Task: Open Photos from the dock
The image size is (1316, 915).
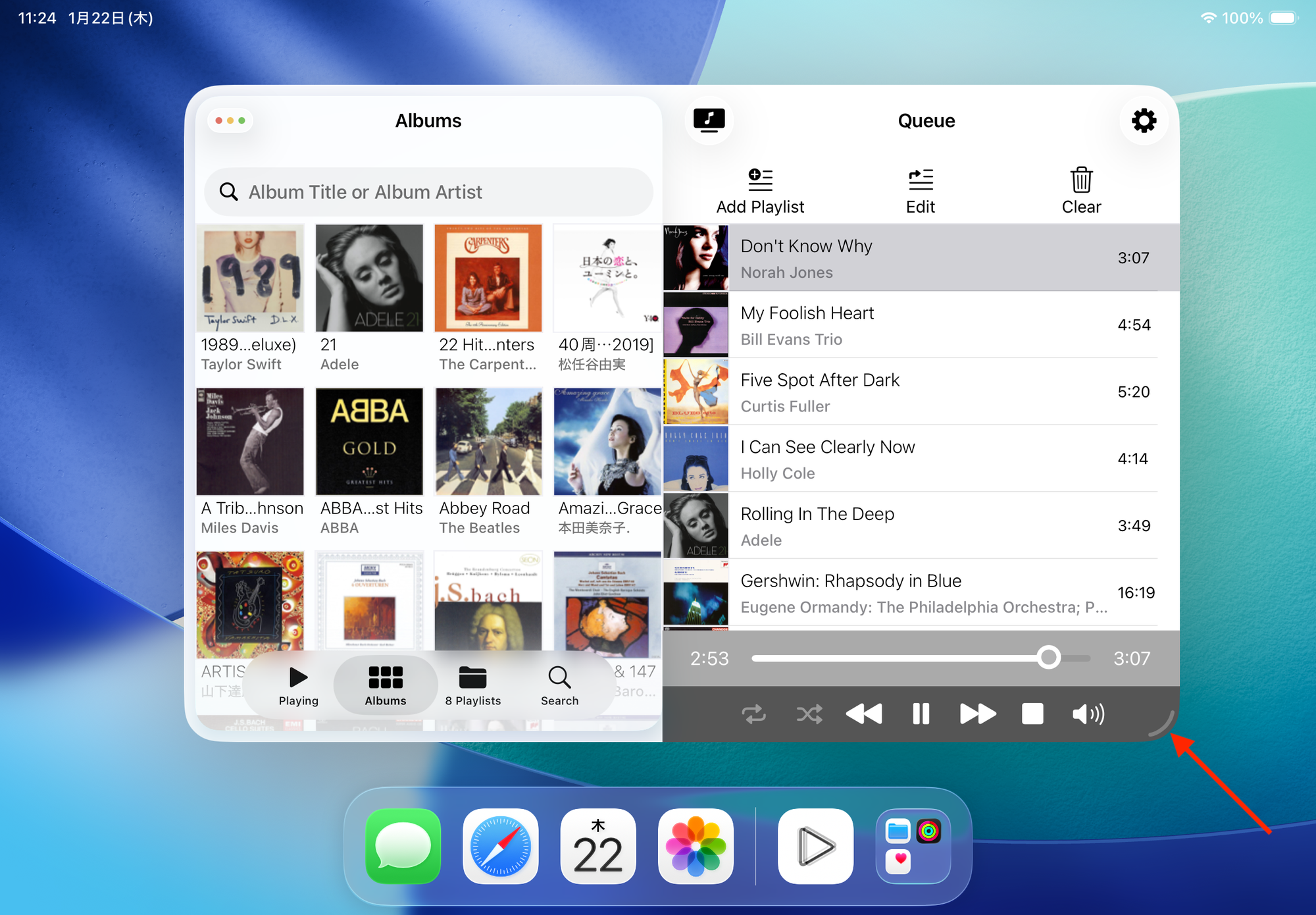Action: pos(696,847)
